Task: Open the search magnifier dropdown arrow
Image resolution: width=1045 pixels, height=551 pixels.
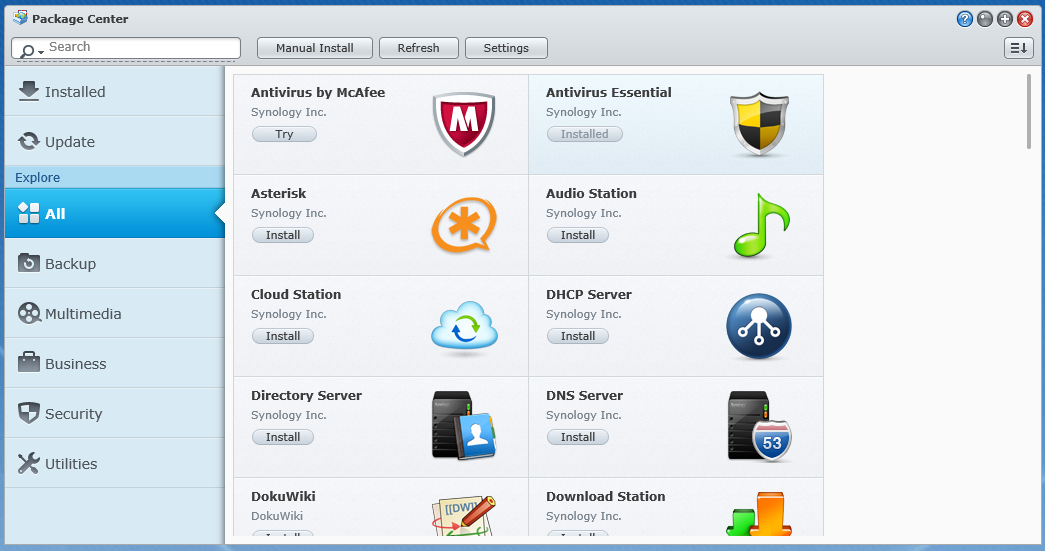Action: coord(41,51)
